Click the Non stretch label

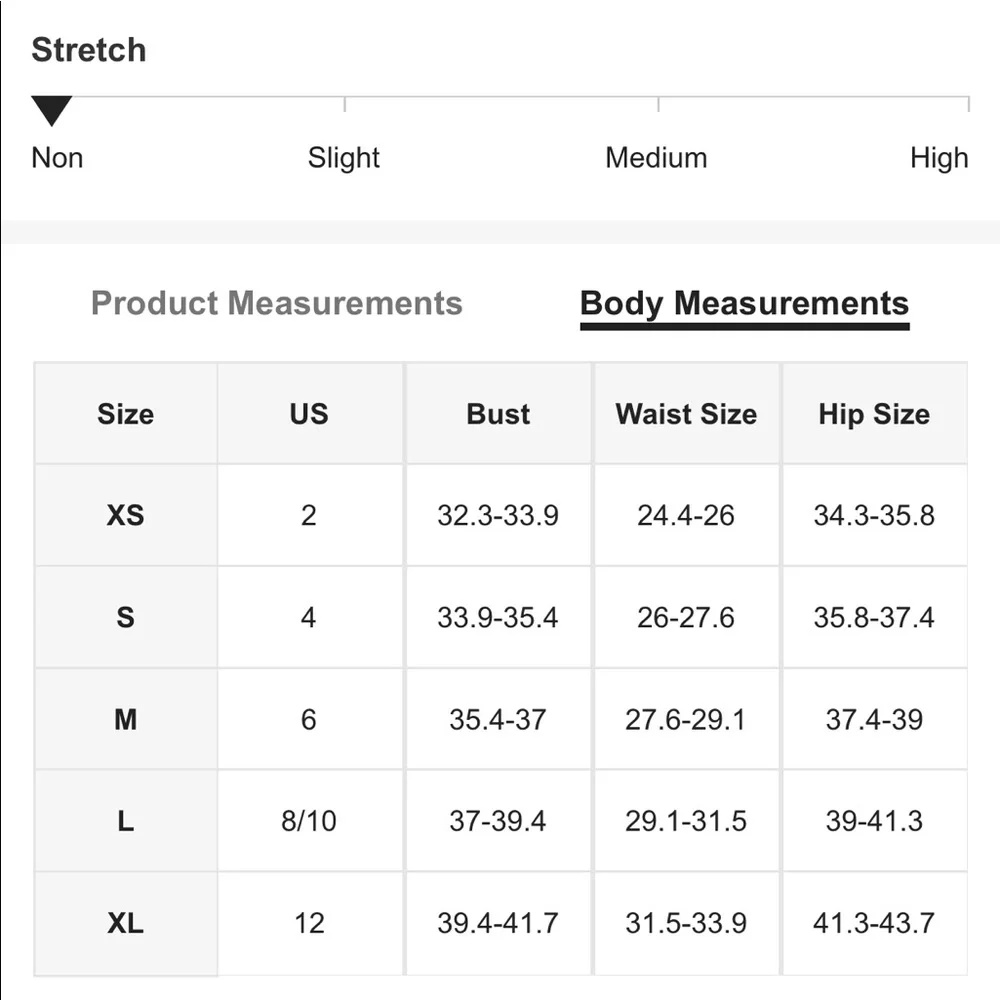click(57, 158)
